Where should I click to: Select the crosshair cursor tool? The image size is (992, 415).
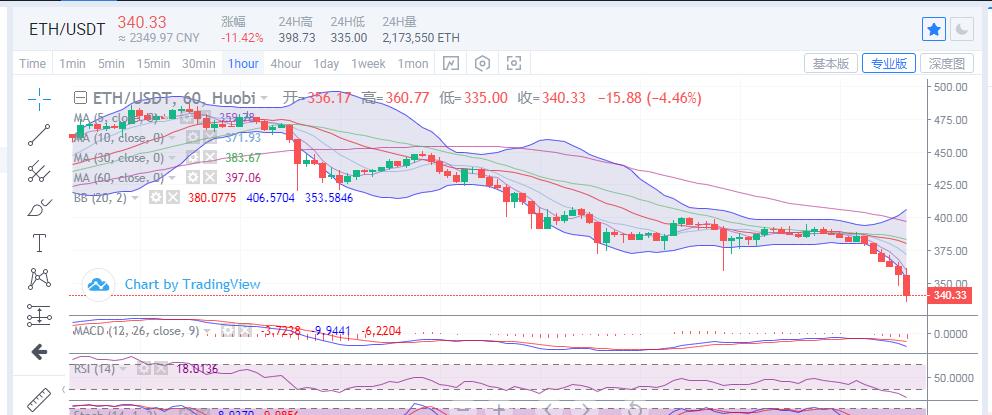click(39, 98)
